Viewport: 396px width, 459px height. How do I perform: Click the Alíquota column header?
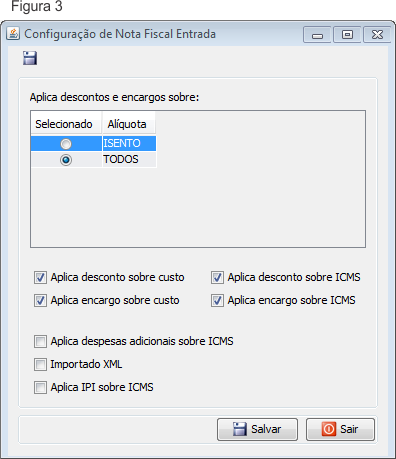coord(129,124)
